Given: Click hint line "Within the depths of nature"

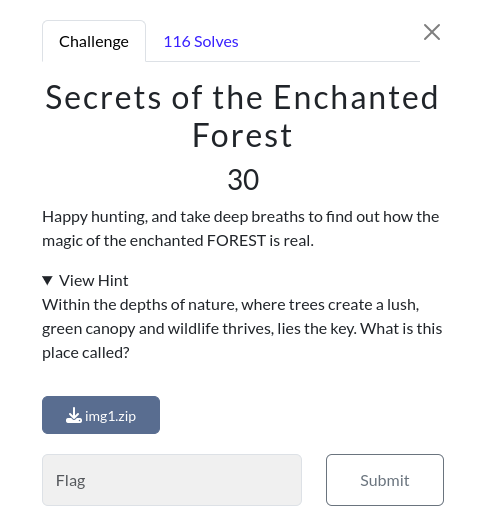Looking at the screenshot, I should pyautogui.click(x=231, y=305).
